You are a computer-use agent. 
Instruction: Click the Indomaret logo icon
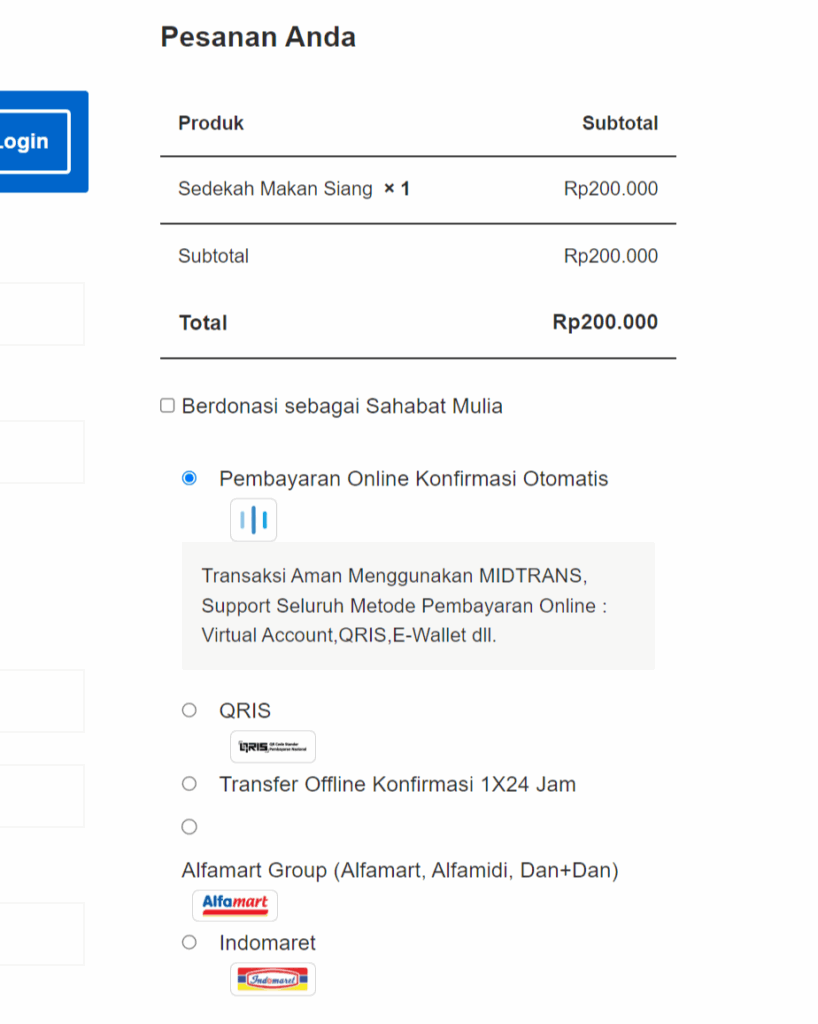point(273,979)
